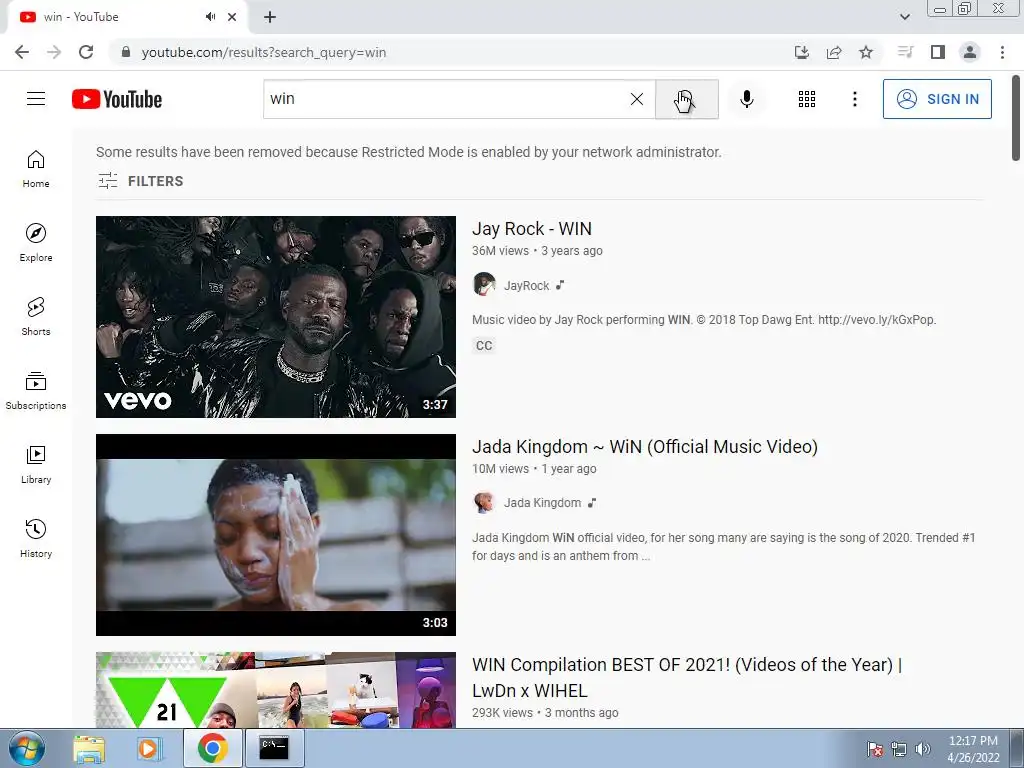Open tab search dropdown chevron
Screen dimensions: 1024x768
(x=904, y=17)
